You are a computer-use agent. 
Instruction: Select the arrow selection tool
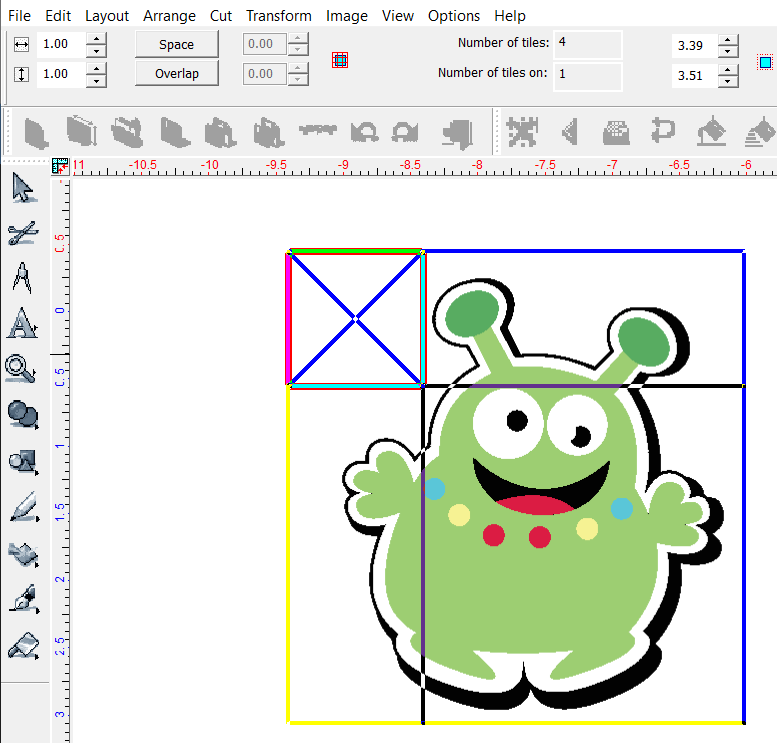(22, 188)
